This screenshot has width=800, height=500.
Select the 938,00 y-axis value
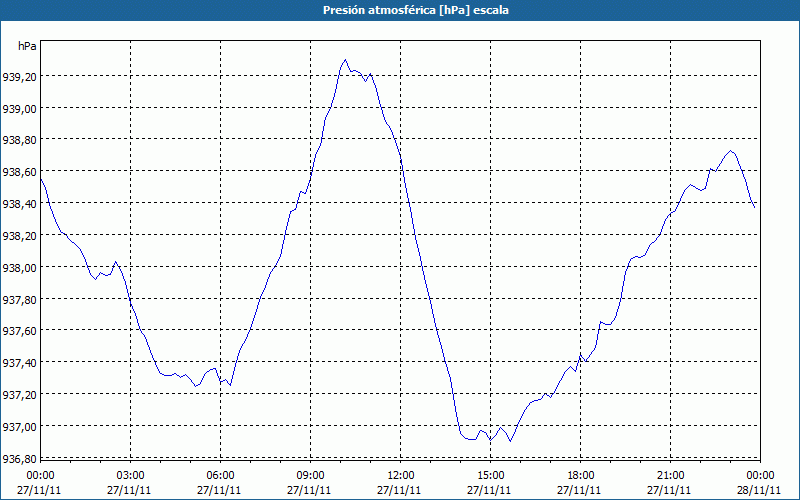coord(19,268)
